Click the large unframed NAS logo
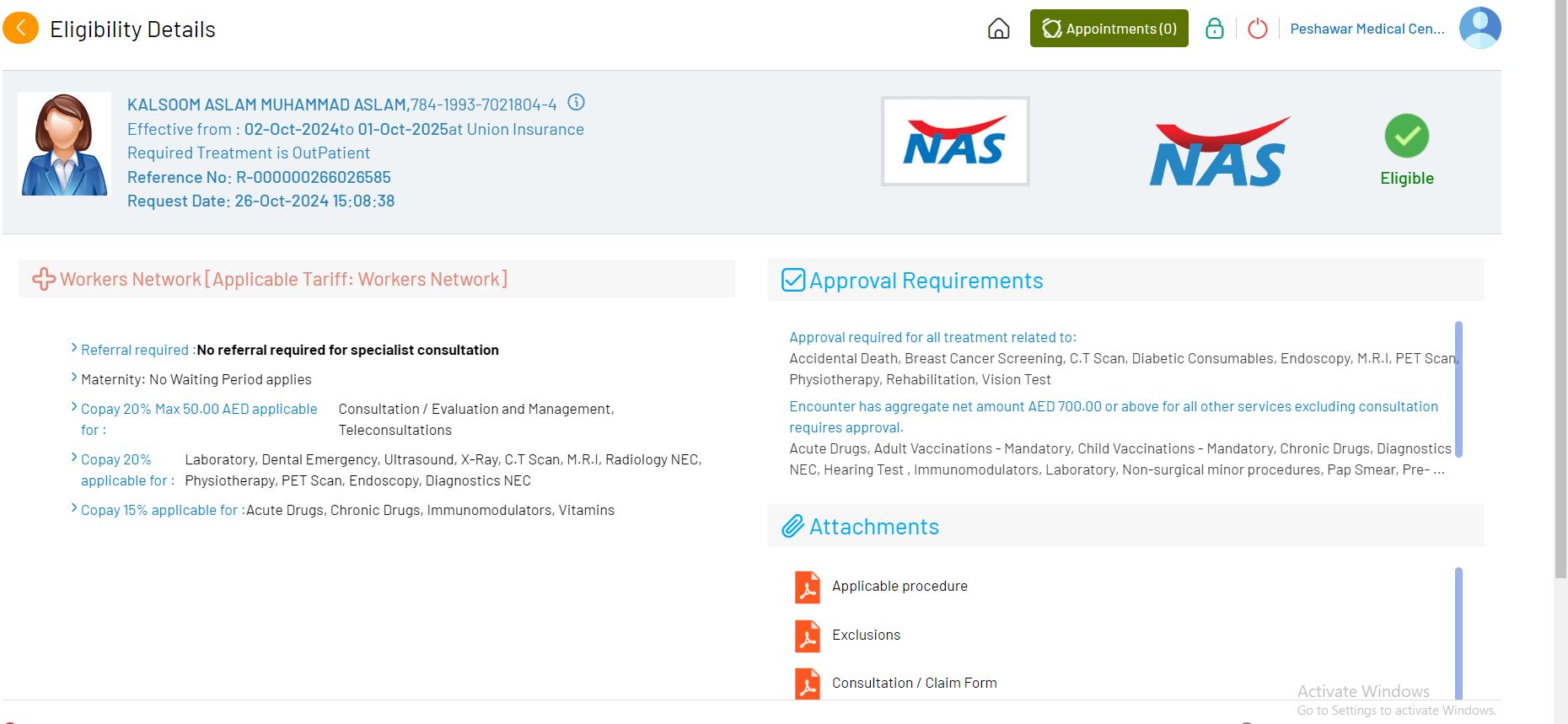The image size is (1568, 724). (x=1219, y=152)
